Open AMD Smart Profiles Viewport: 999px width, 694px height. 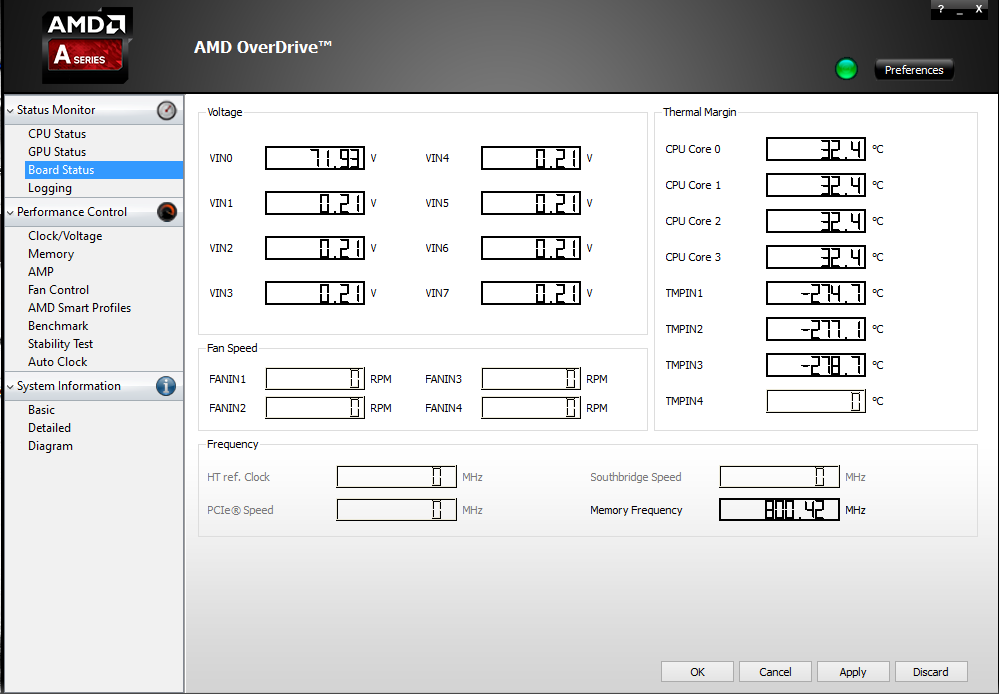pyautogui.click(x=80, y=308)
